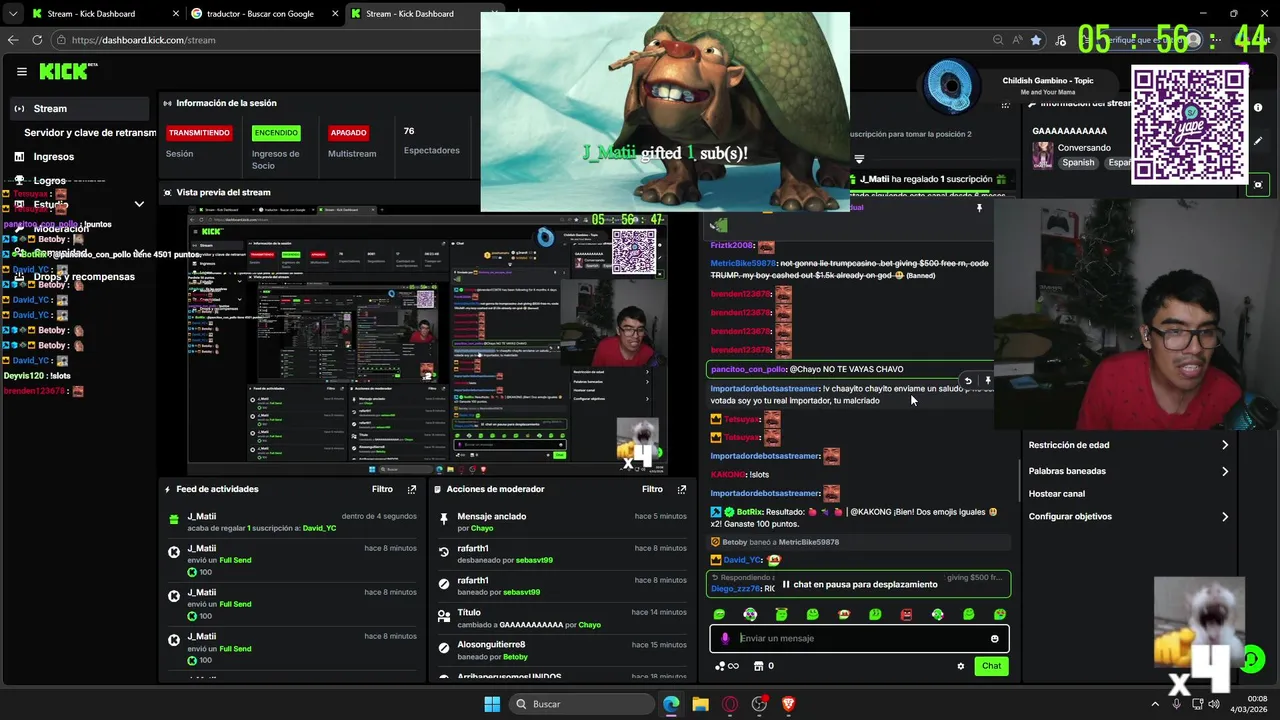Open Microsoft Edge from the taskbar
The height and width of the screenshot is (720, 1280).
point(671,704)
